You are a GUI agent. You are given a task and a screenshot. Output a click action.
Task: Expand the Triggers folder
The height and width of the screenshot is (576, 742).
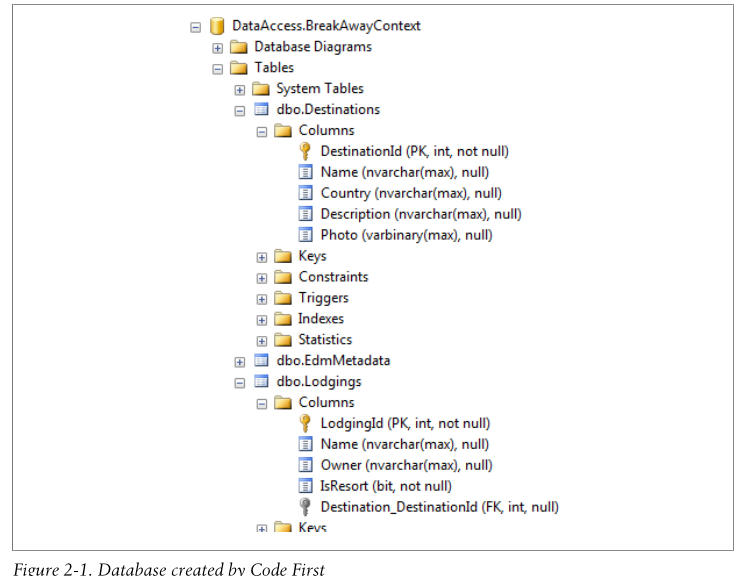262,299
